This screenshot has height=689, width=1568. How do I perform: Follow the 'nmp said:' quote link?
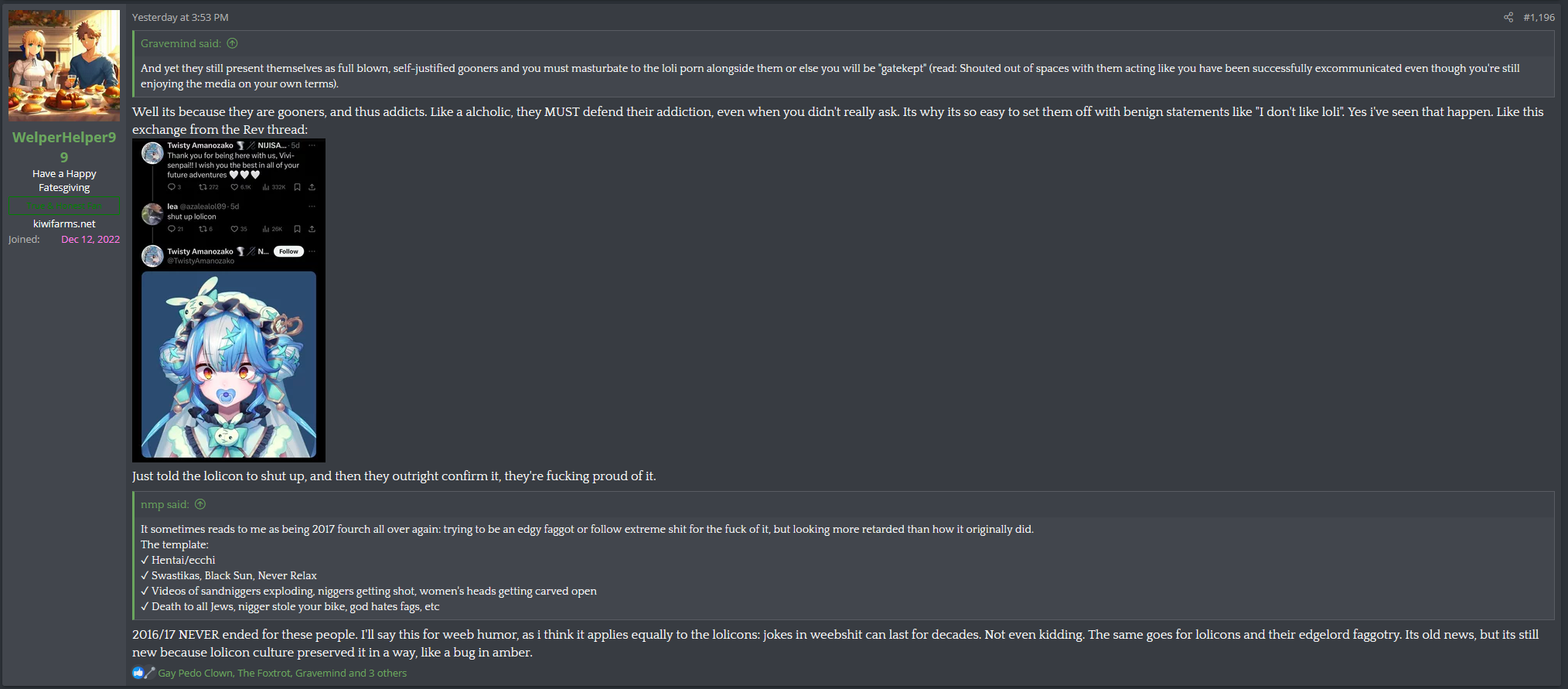[164, 504]
